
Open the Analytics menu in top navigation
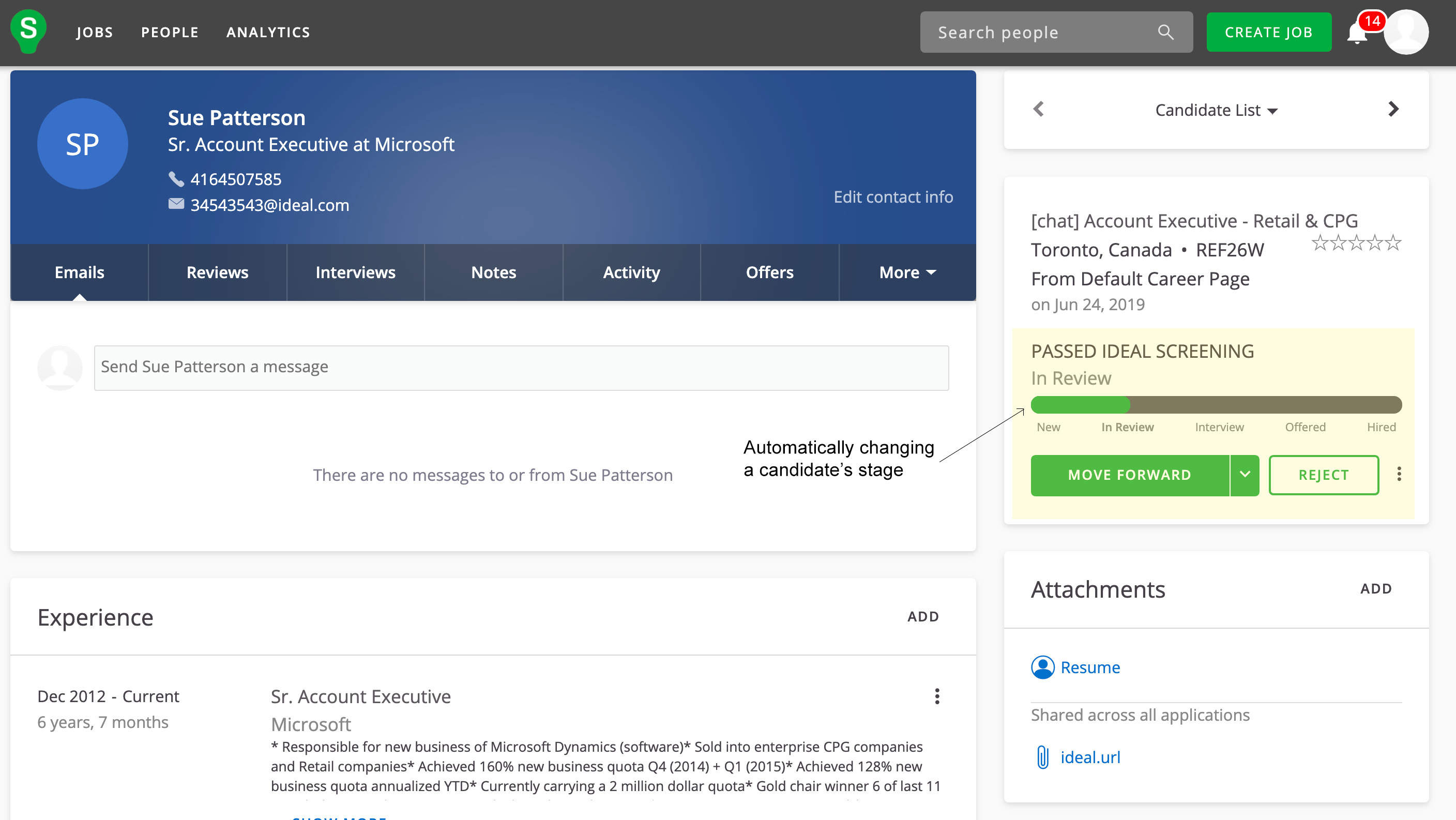268,32
